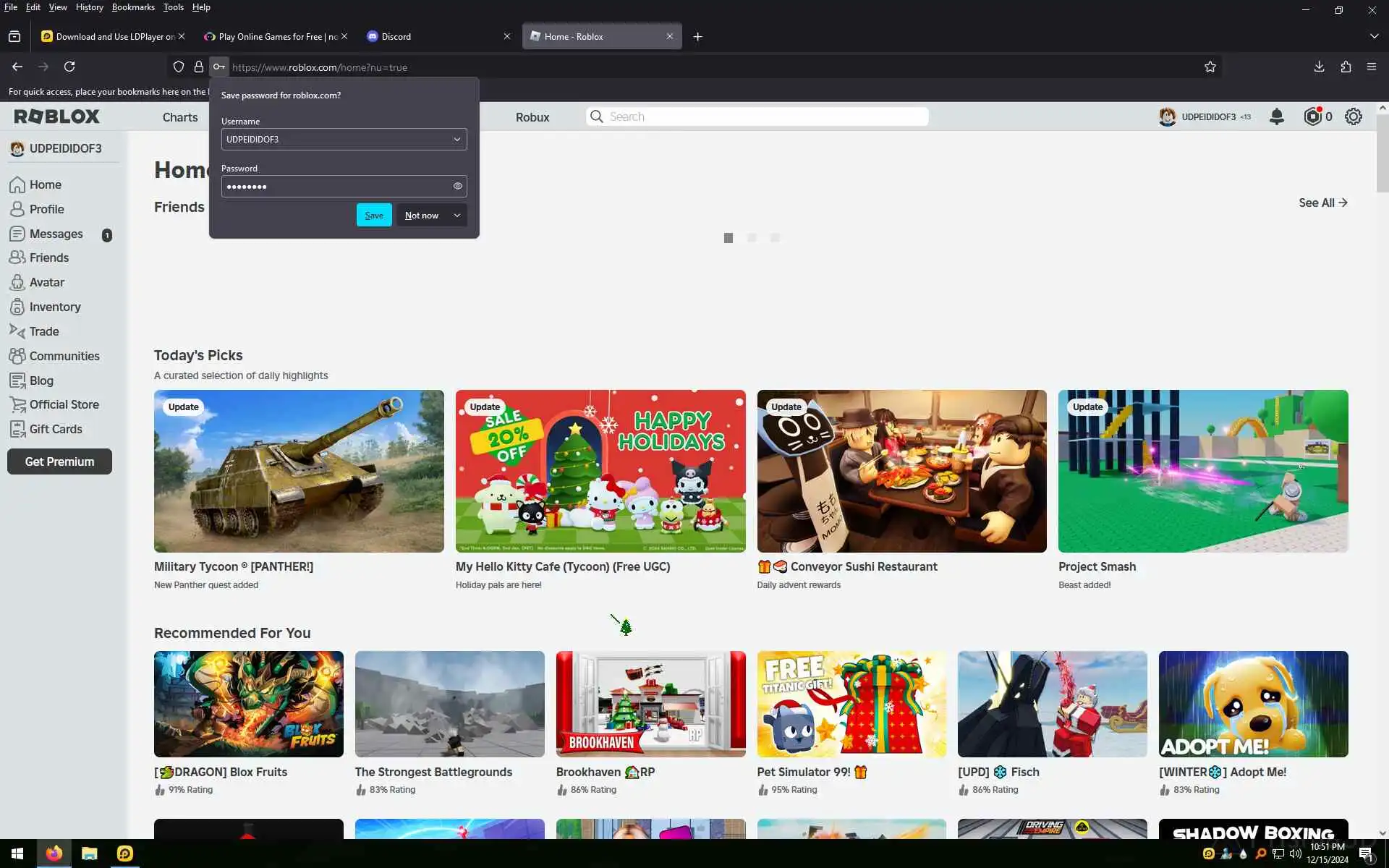Click the Get Premium button
Viewport: 1389px width, 868px height.
click(59, 461)
